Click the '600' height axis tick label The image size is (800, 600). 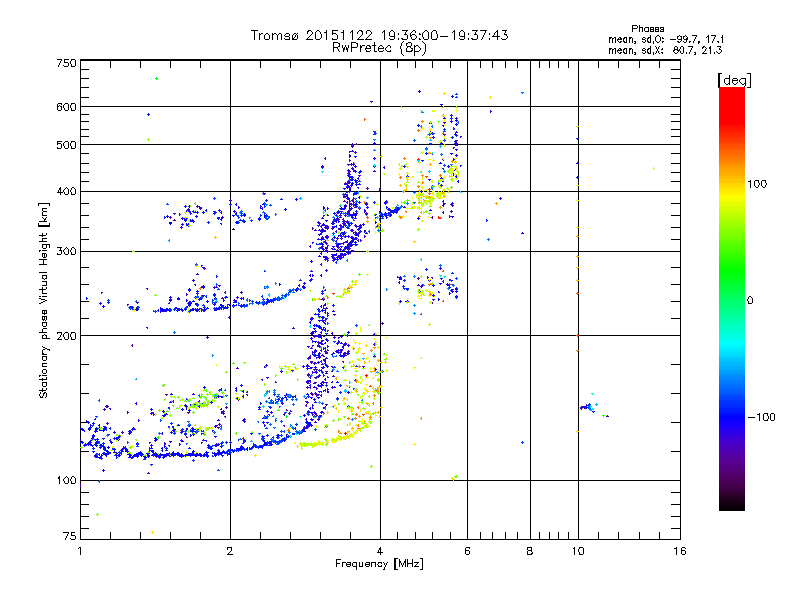(x=67, y=107)
